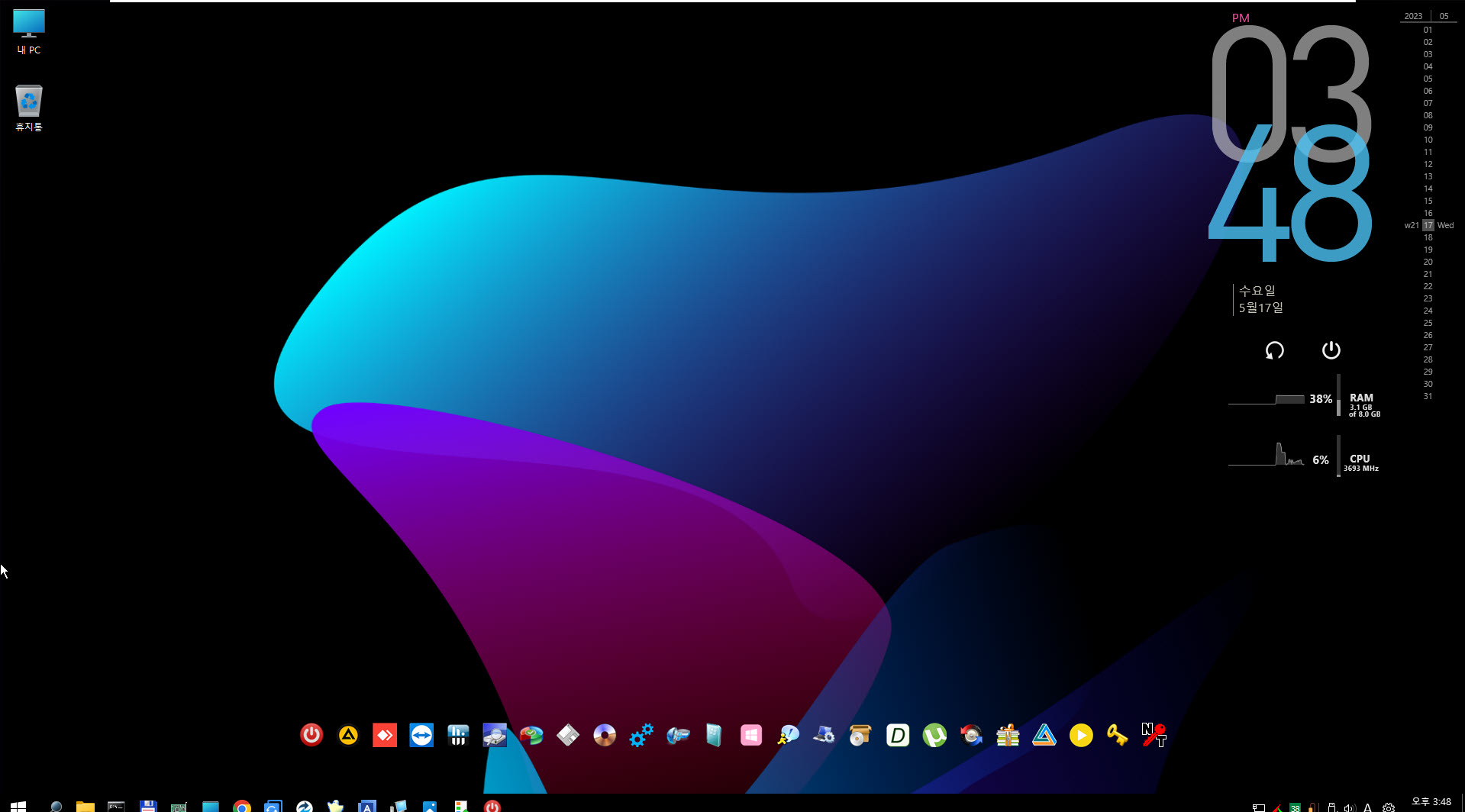The width and height of the screenshot is (1465, 812).
Task: Open the CD disc icon in dock
Action: click(605, 735)
